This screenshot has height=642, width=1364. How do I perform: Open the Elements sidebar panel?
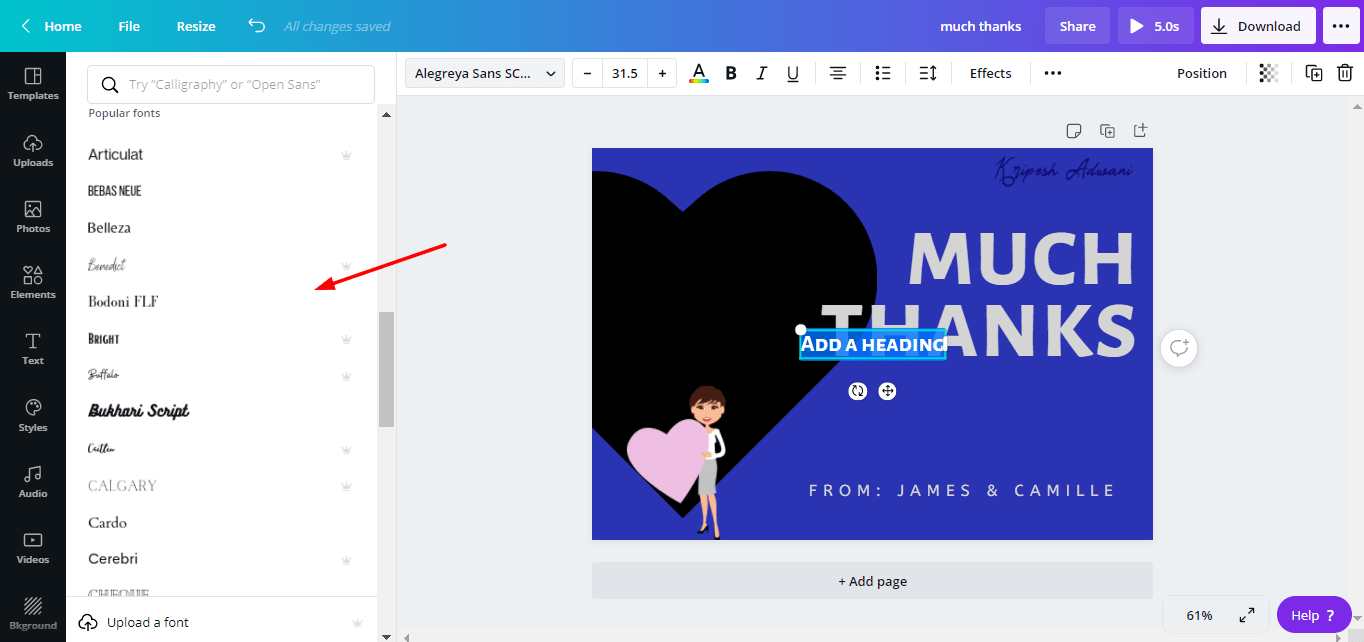click(x=33, y=282)
